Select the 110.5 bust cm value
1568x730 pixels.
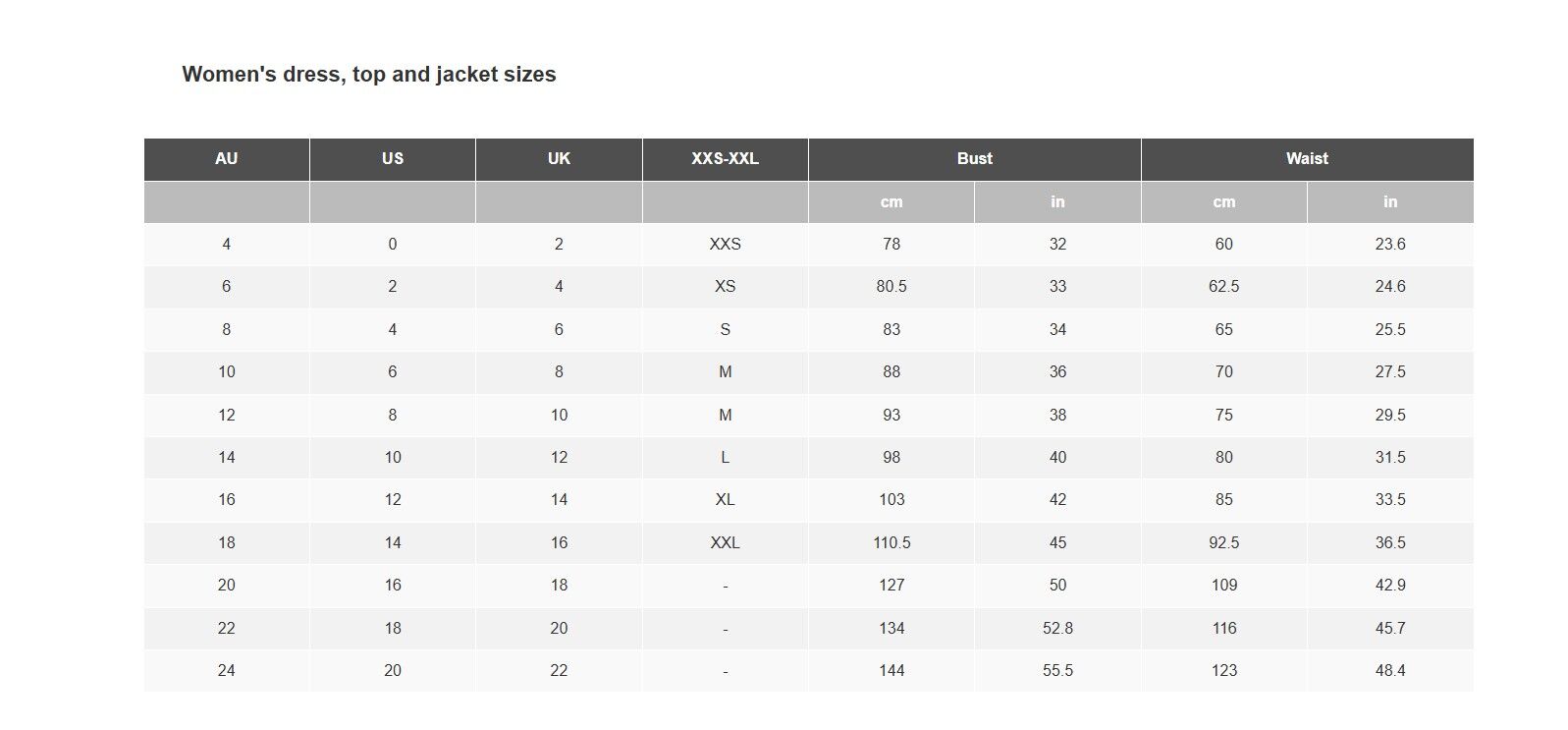892,543
